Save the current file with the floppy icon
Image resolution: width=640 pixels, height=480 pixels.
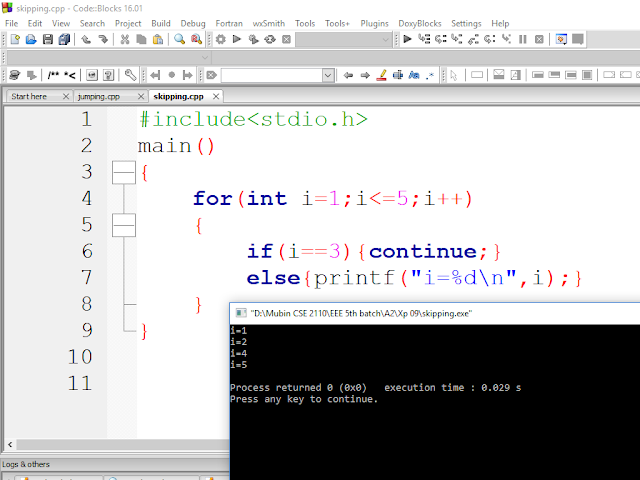pos(48,39)
